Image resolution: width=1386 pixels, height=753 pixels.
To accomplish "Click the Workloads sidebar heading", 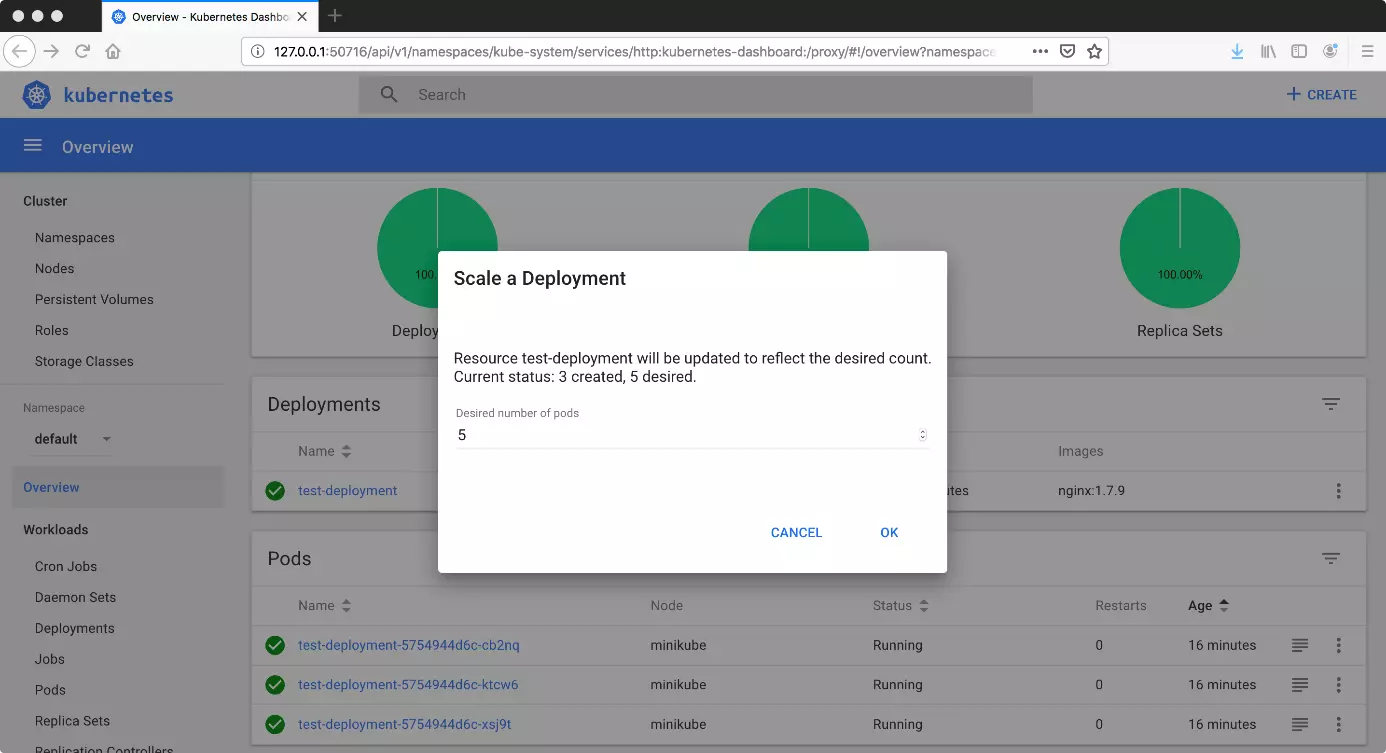I will click(56, 530).
